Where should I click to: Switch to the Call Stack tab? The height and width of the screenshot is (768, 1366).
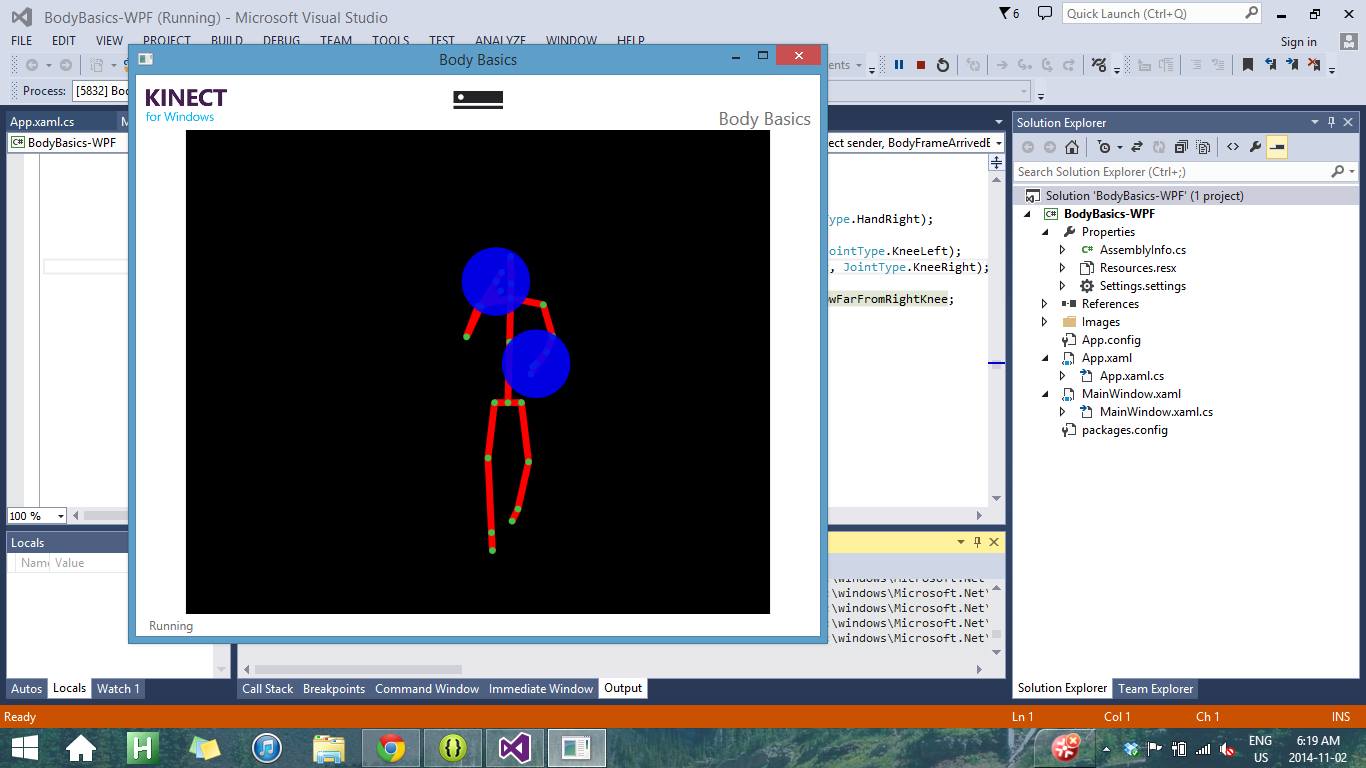[x=268, y=688]
